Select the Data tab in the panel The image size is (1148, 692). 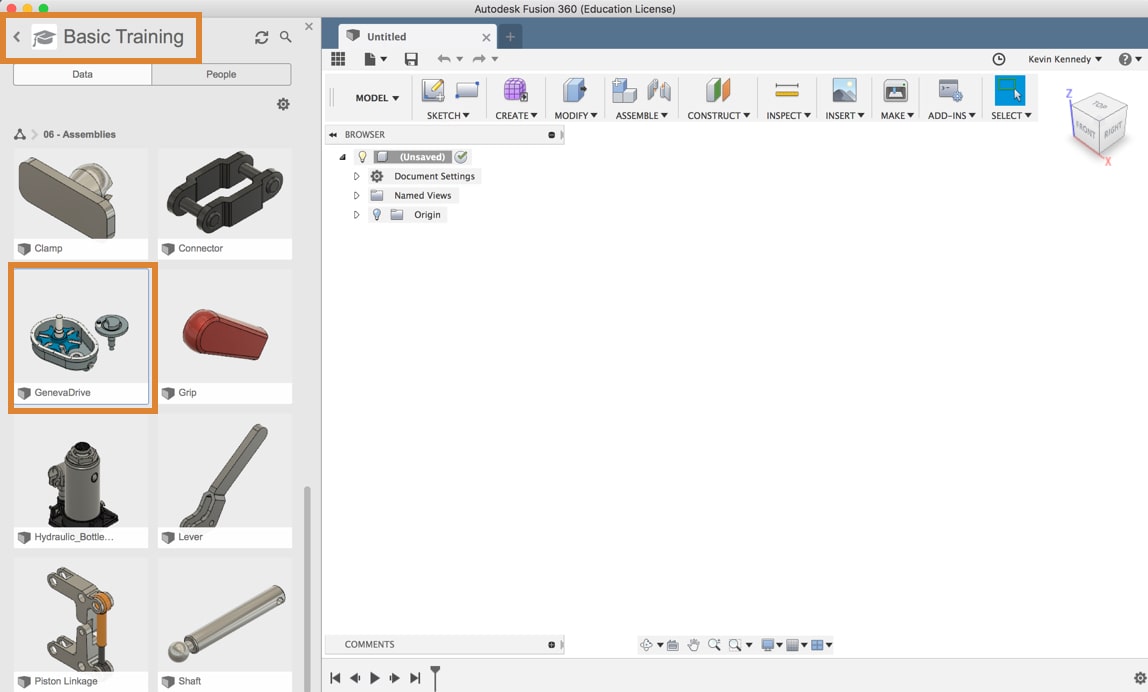[x=81, y=74]
